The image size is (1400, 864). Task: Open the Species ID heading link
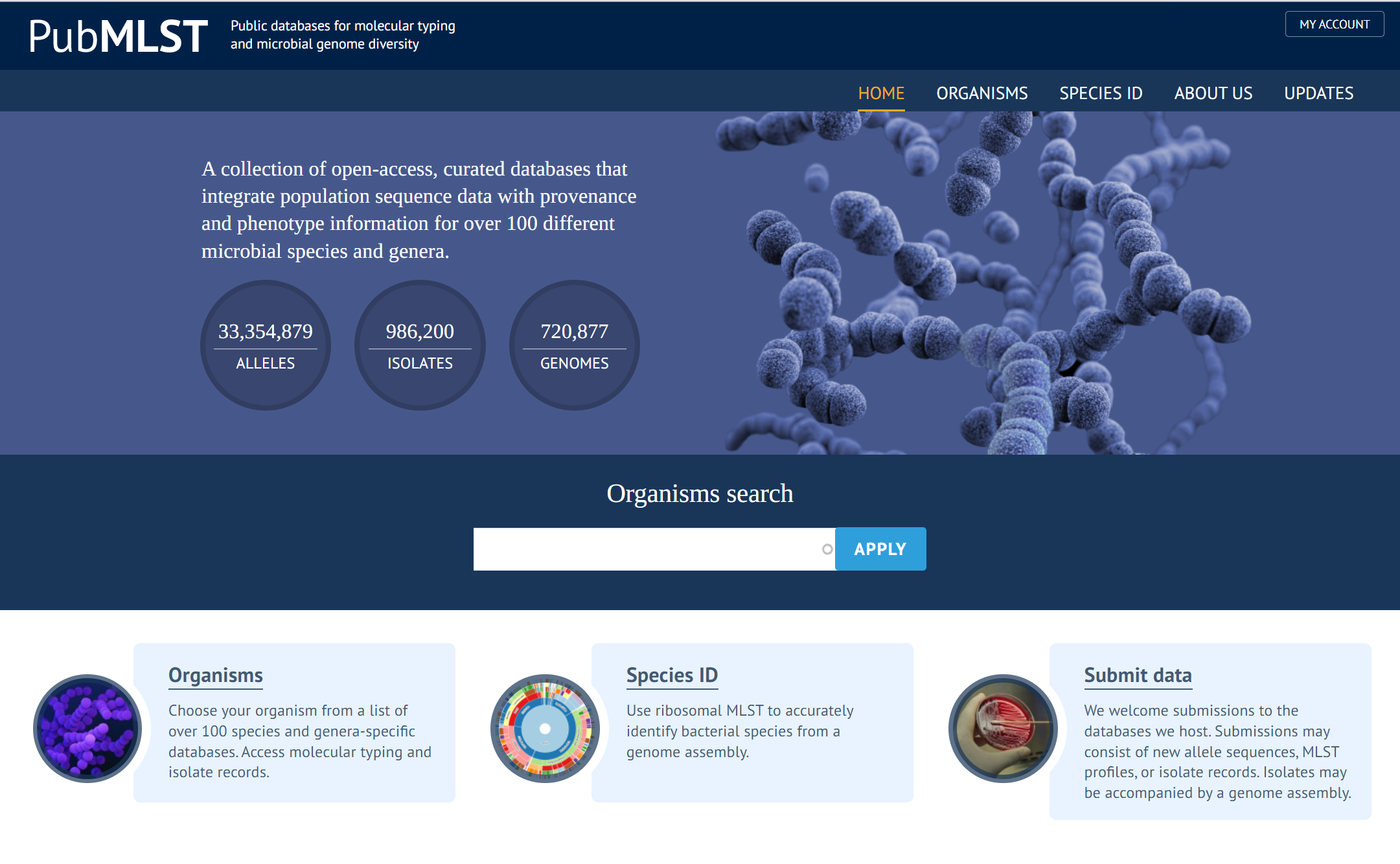click(x=672, y=675)
